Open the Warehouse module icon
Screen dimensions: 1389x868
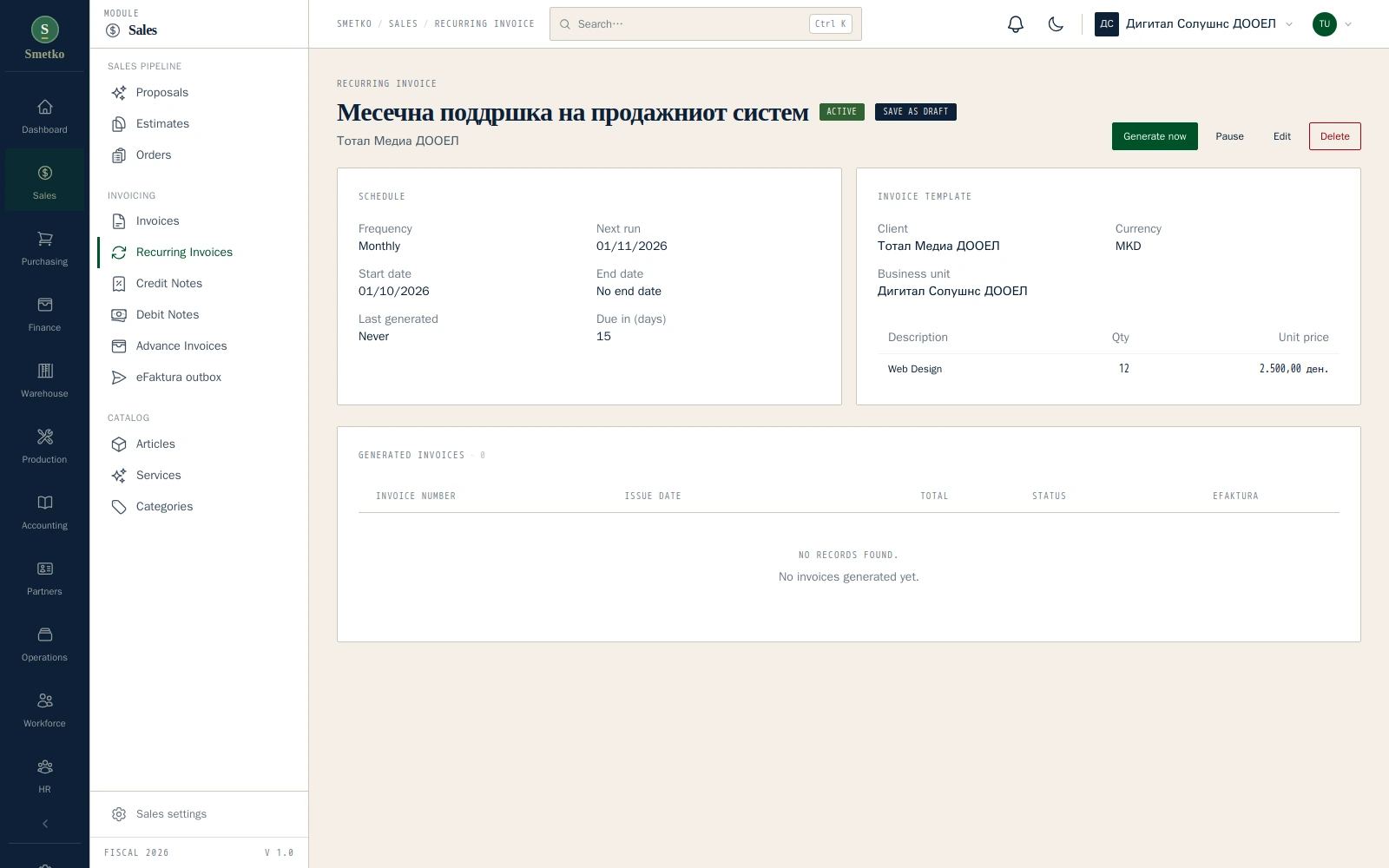(44, 380)
